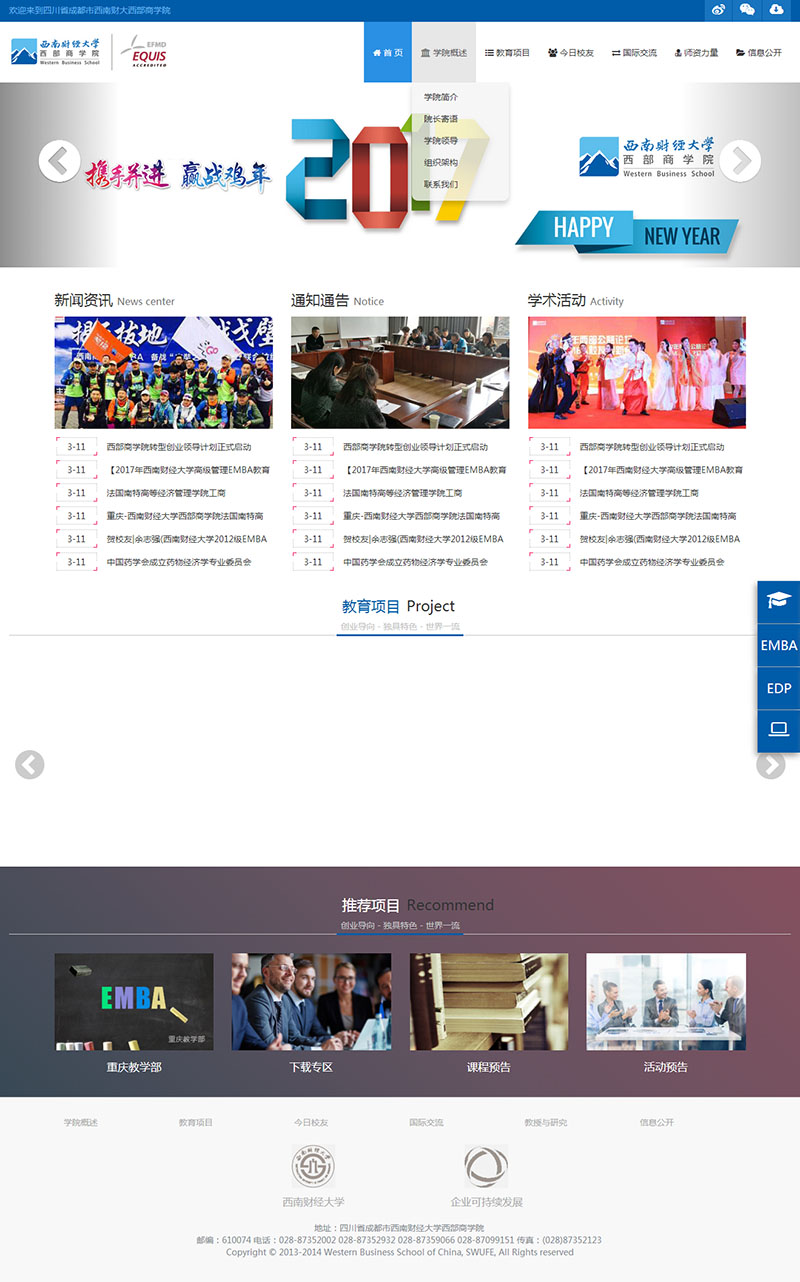Click left arrow in 教育项目 carousel
Image resolution: width=800 pixels, height=1282 pixels.
click(x=30, y=765)
